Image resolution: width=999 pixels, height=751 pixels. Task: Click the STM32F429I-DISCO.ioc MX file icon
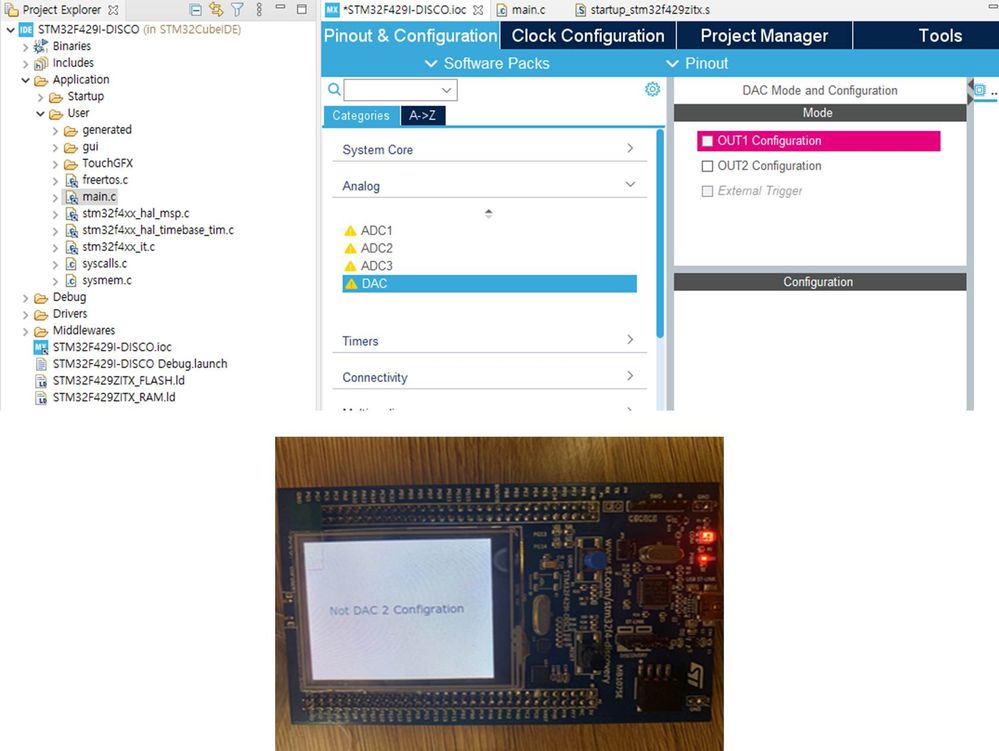tap(41, 347)
